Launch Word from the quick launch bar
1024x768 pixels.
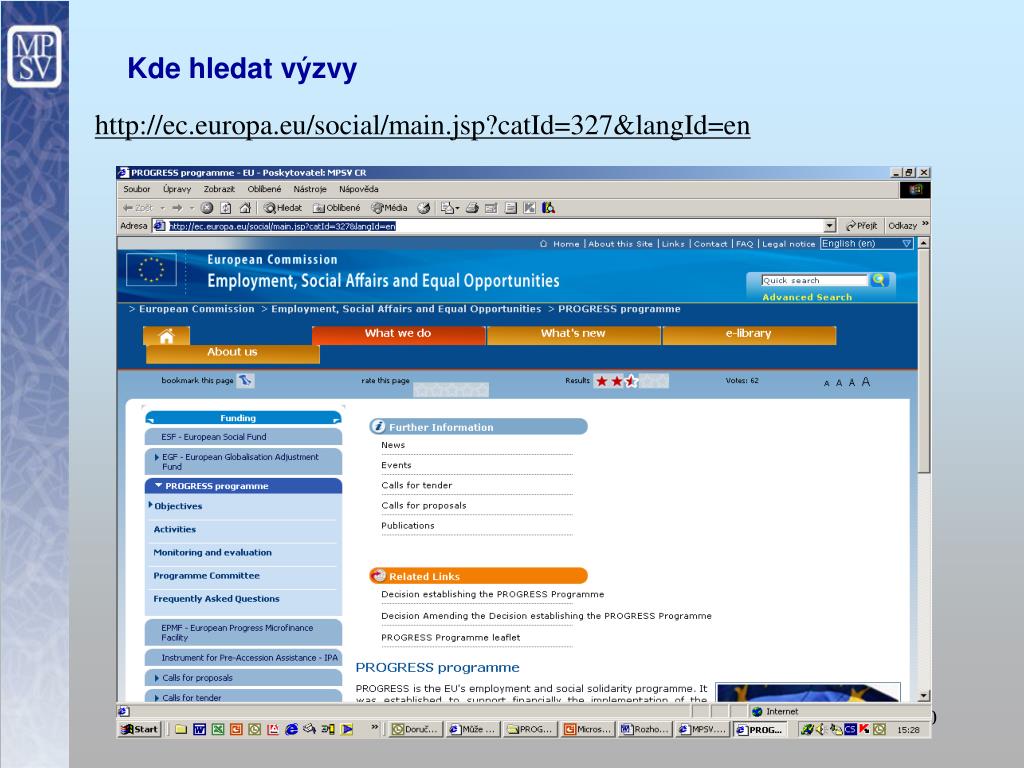199,729
